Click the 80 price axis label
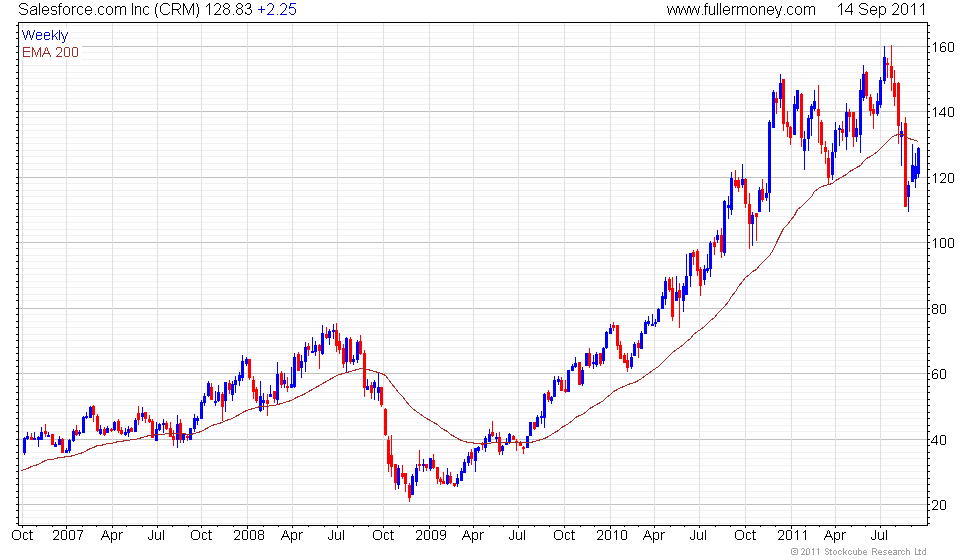 939,309
